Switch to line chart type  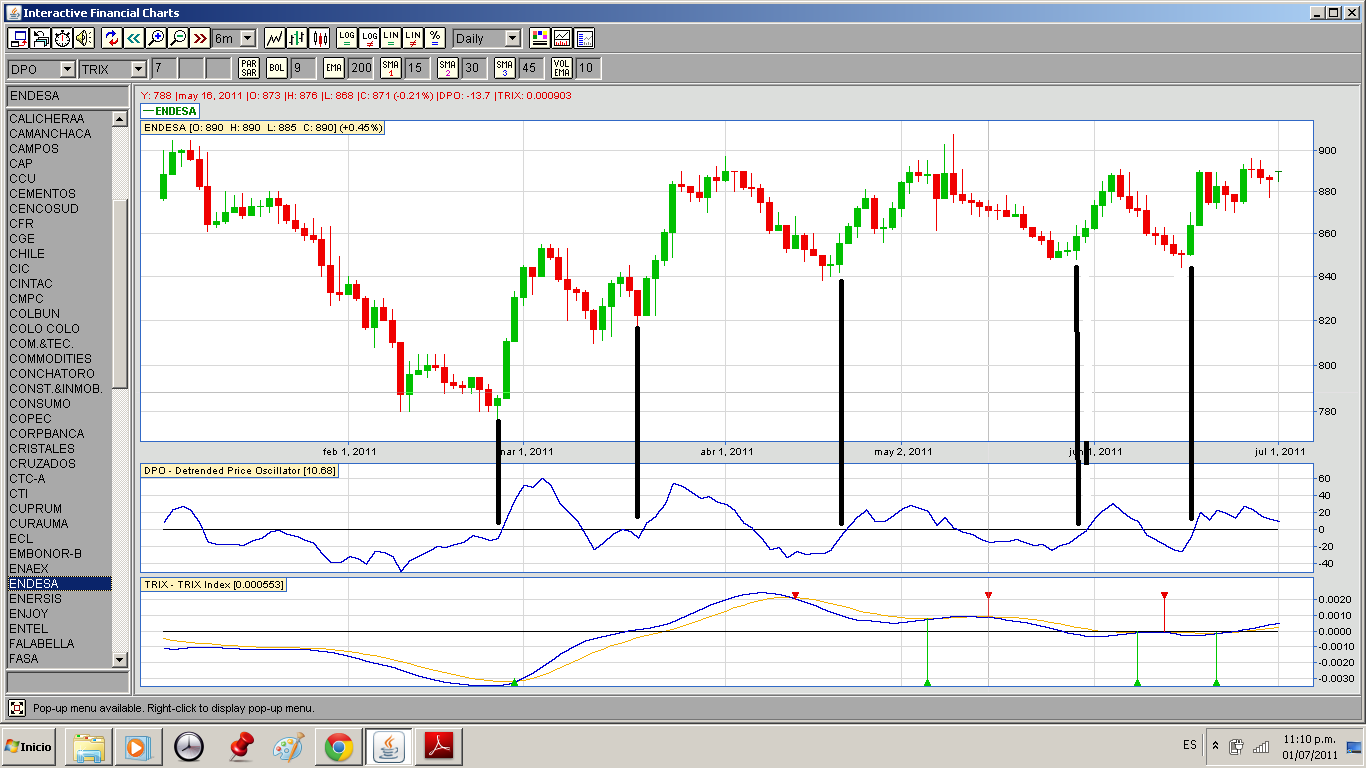274,38
